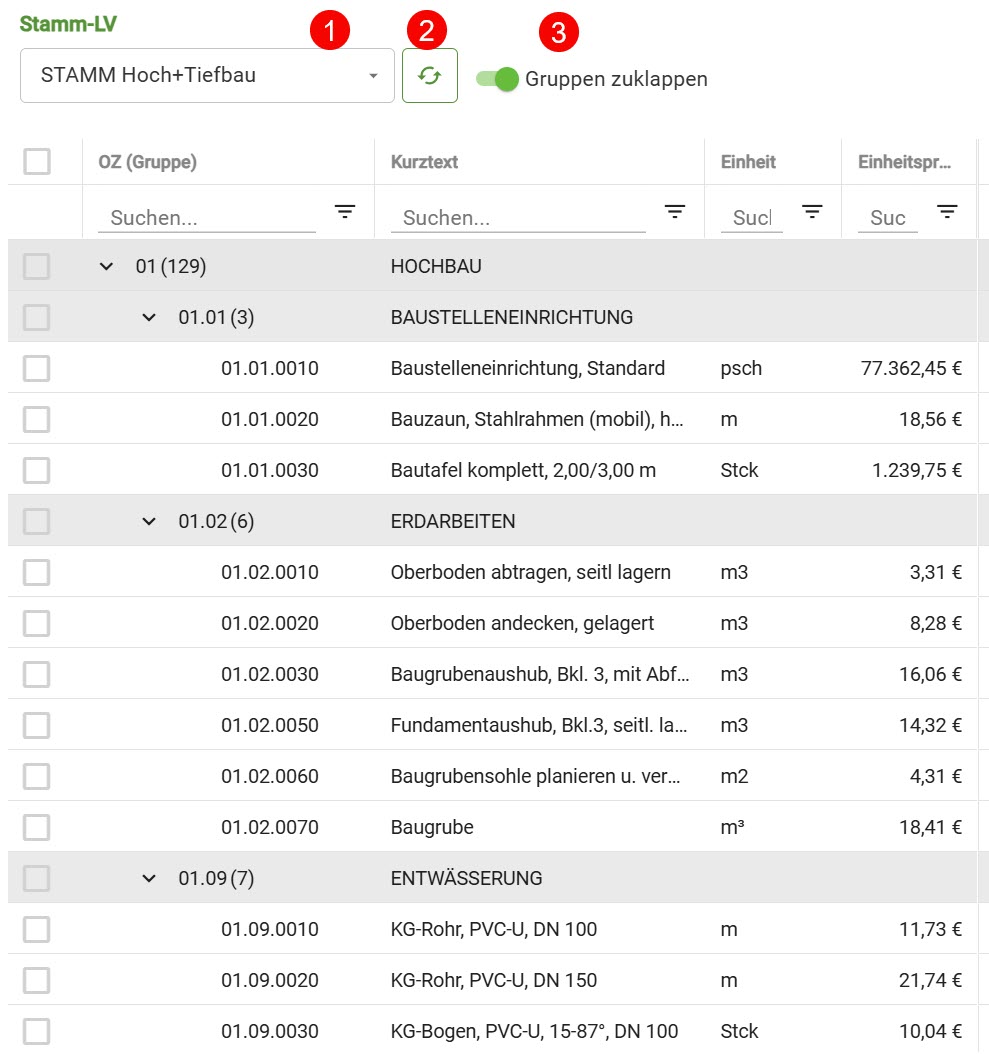Open filter menu for Kurztext column
Viewport: 989px width, 1055px height.
pos(675,212)
